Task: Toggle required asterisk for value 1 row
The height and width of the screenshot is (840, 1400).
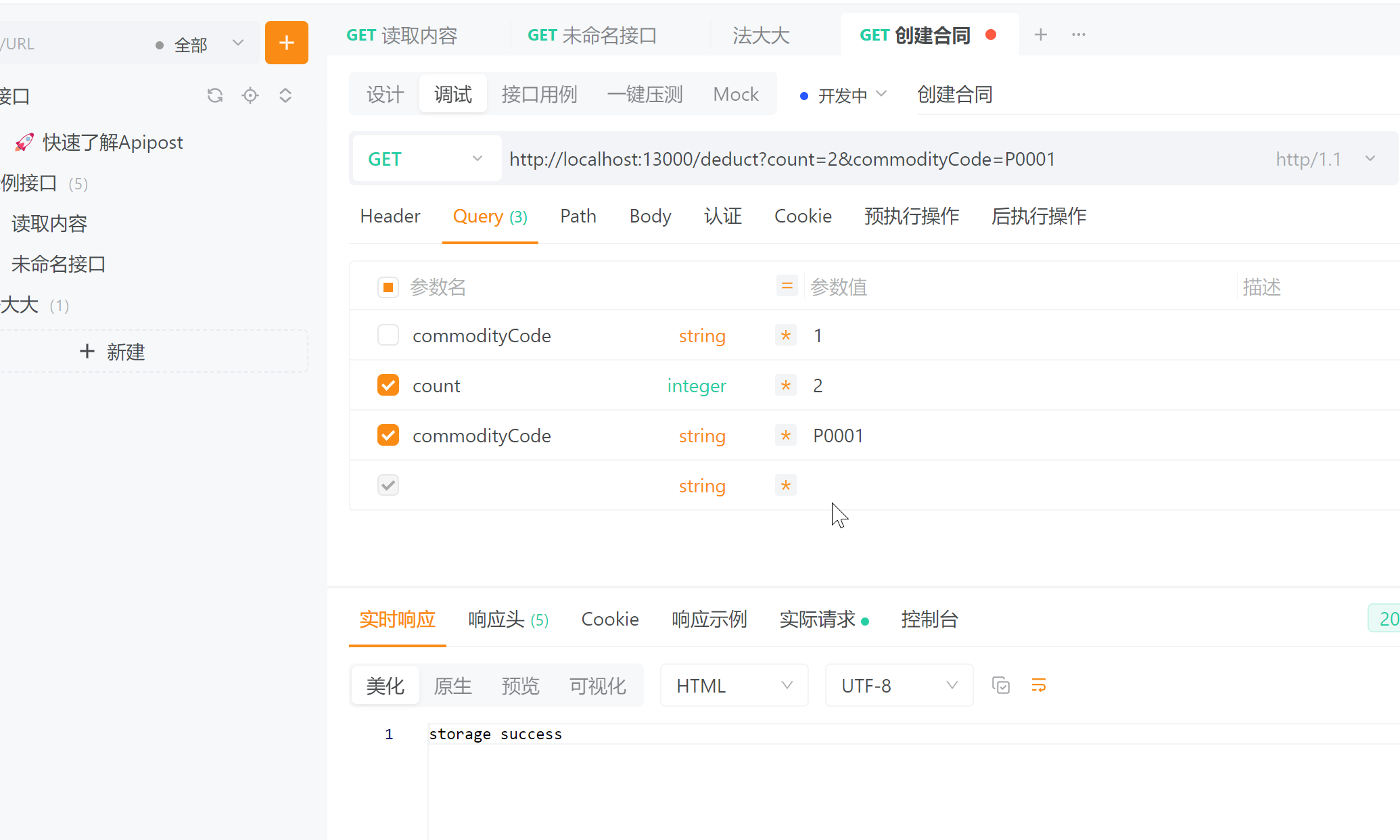Action: tap(786, 335)
